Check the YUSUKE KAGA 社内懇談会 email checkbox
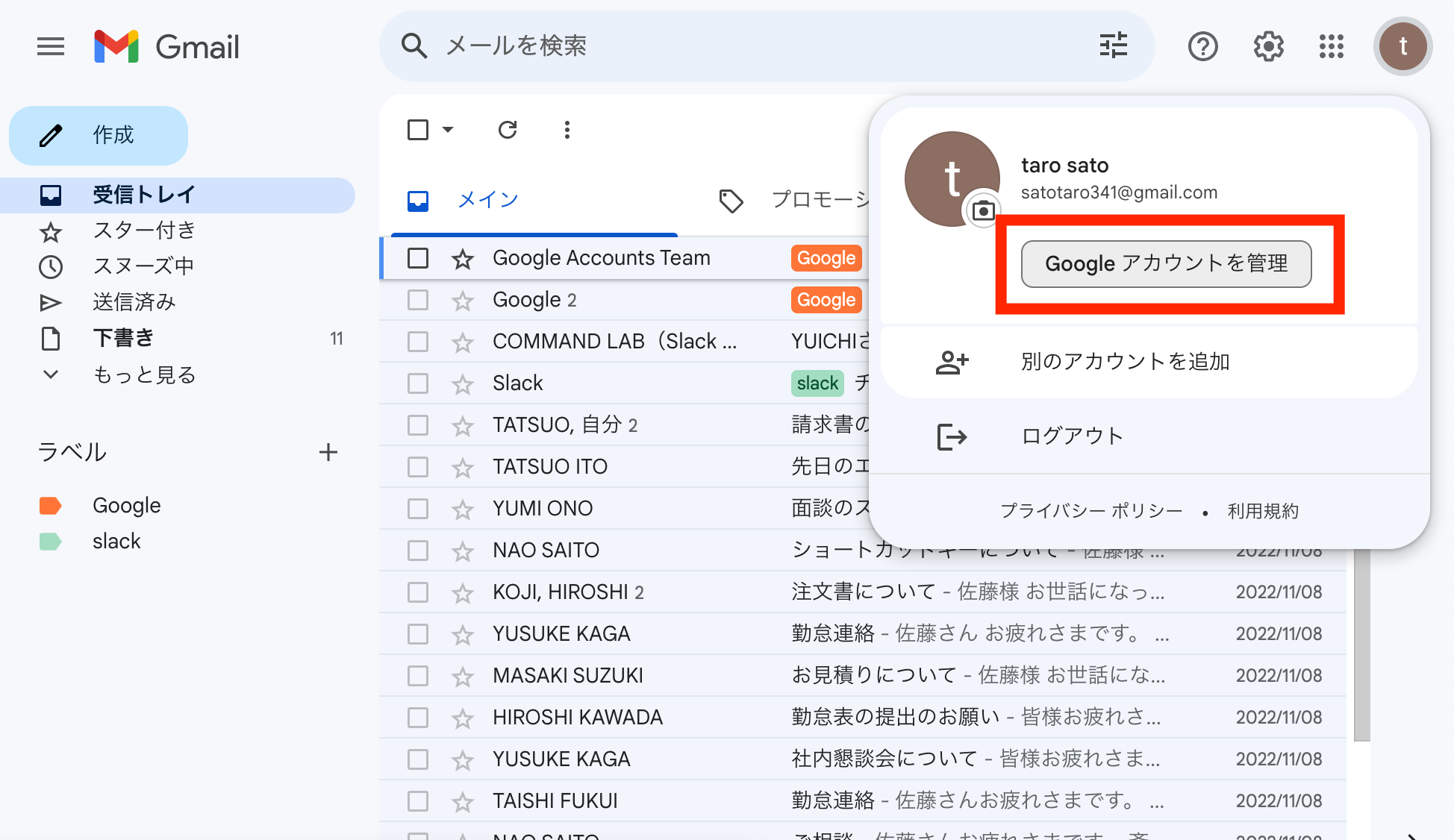The height and width of the screenshot is (840, 1454). click(418, 759)
